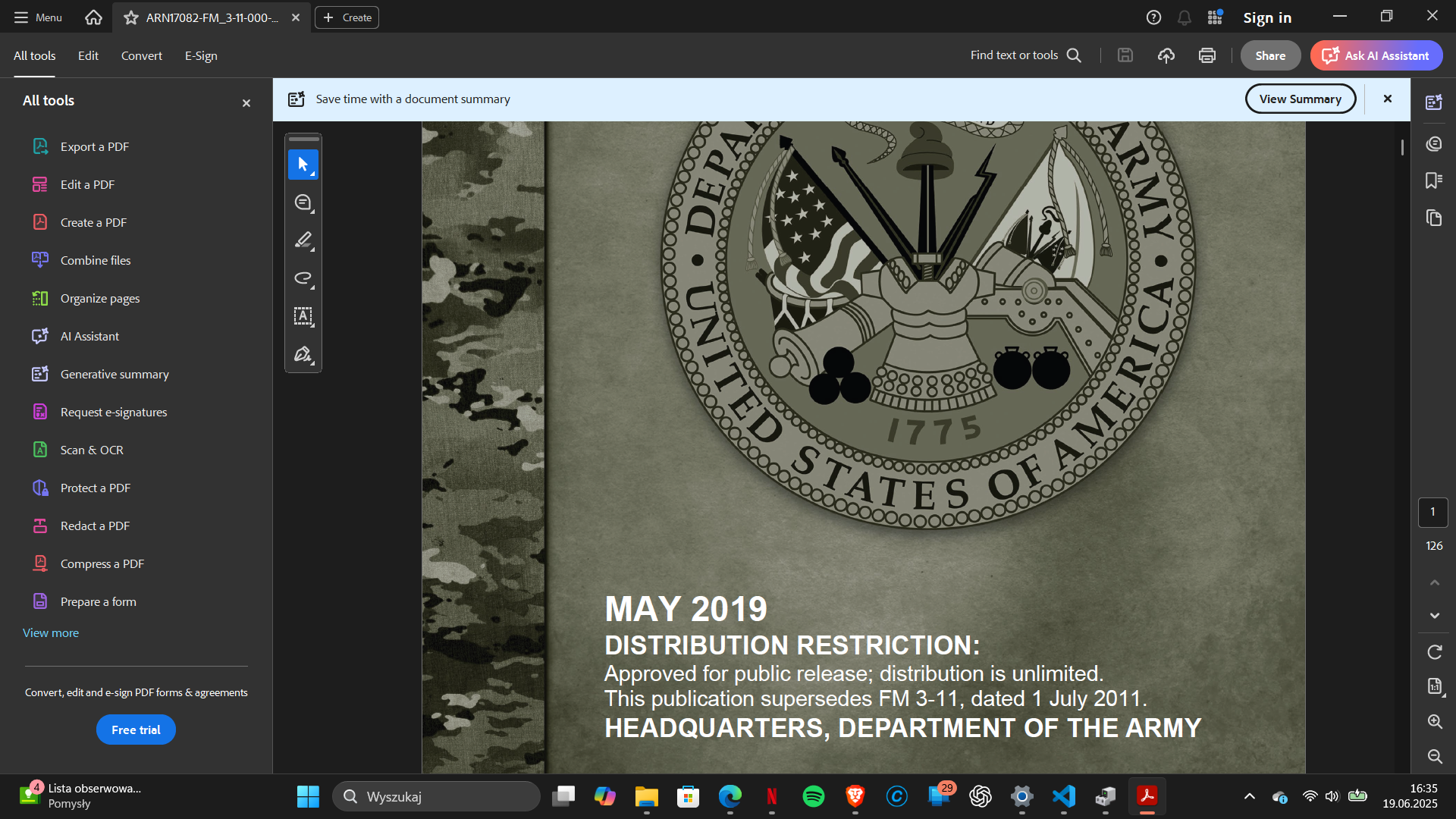Show hidden system tray icons

(1249, 796)
